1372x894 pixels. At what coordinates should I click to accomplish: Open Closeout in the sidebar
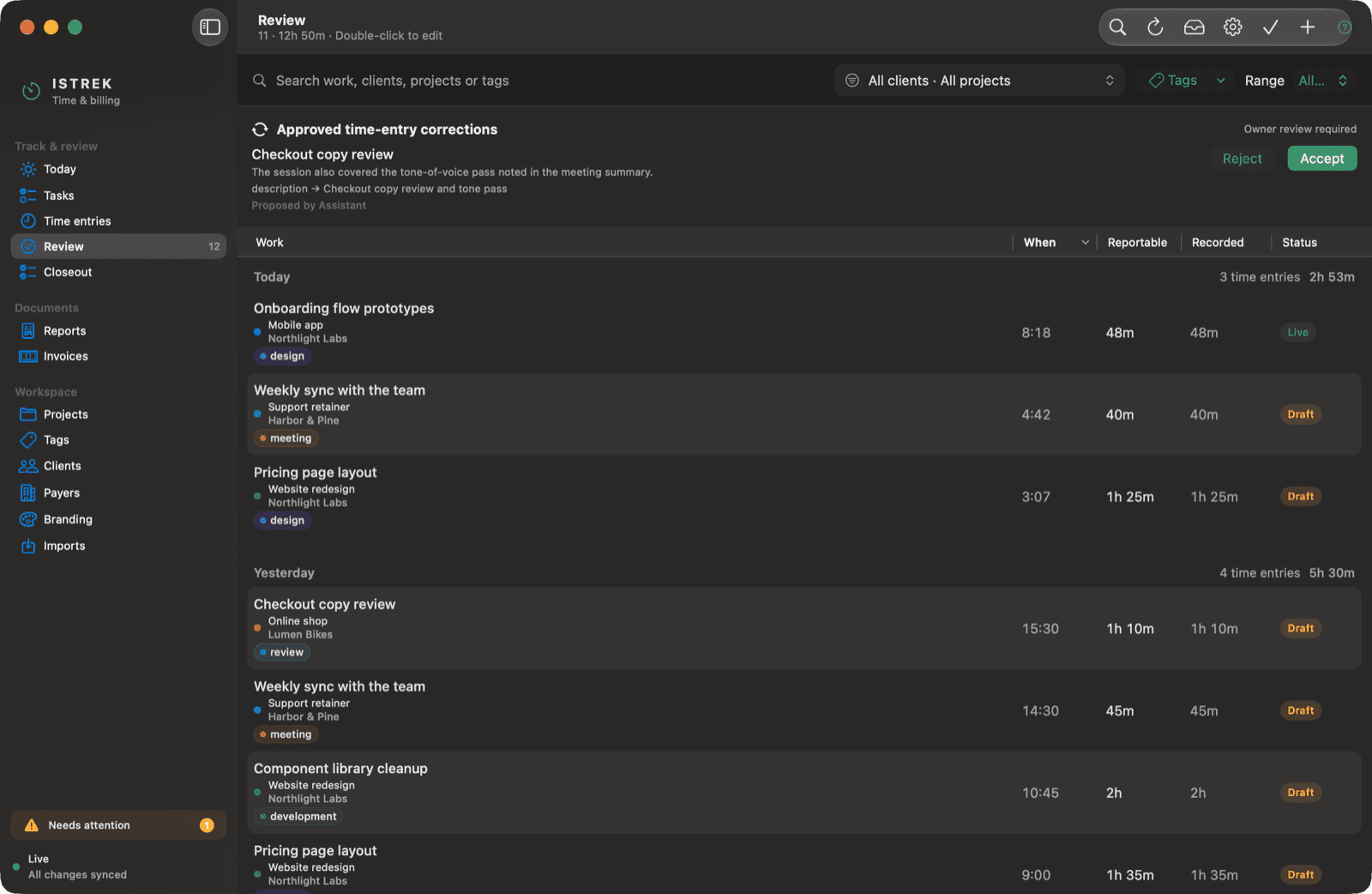click(118, 272)
